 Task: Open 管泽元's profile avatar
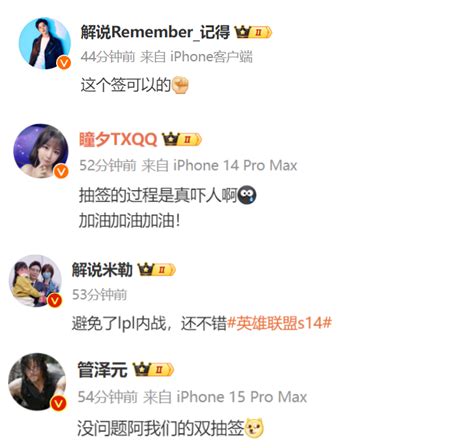(37, 382)
